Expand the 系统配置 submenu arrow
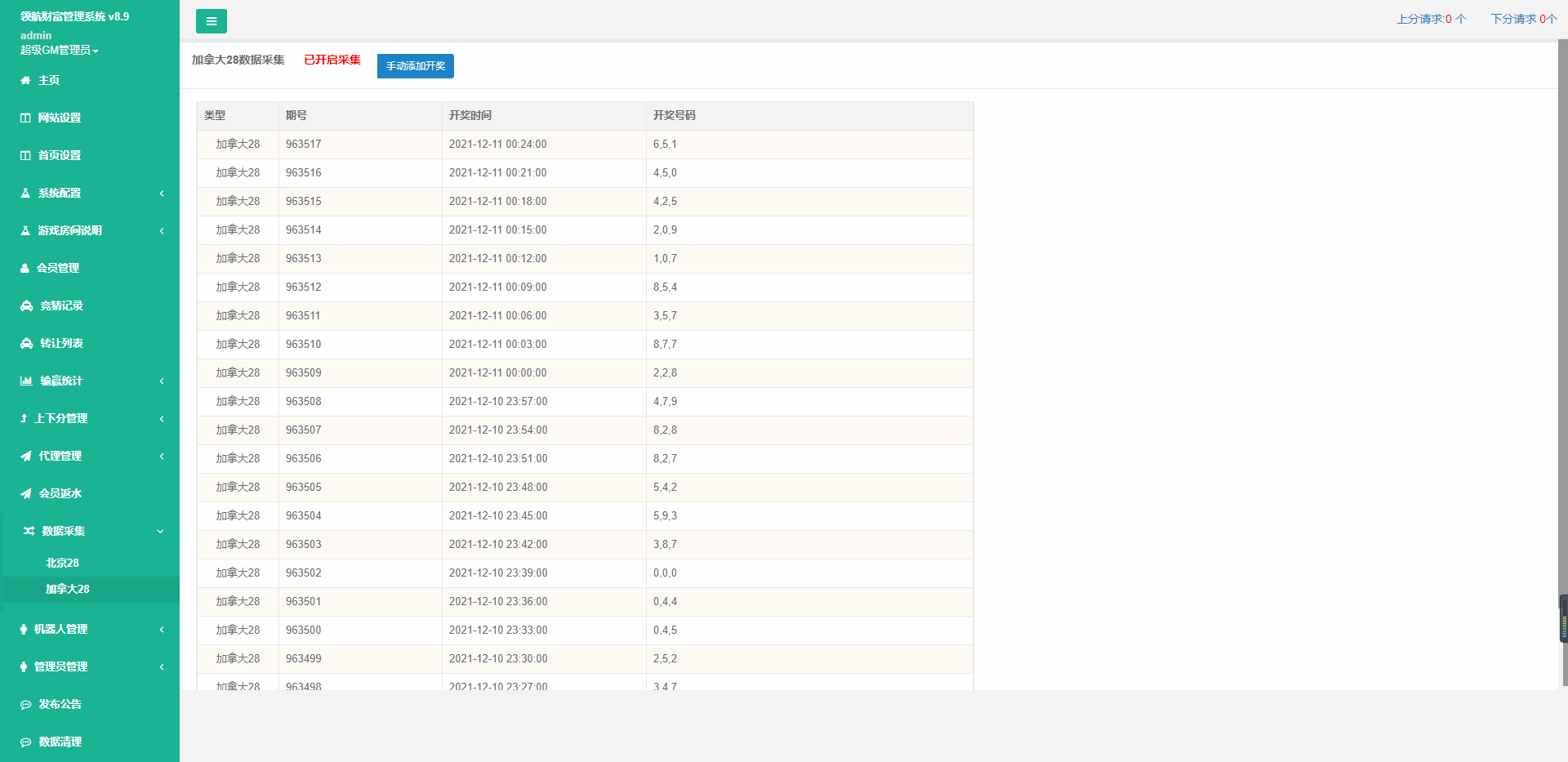1568x762 pixels. pos(162,193)
